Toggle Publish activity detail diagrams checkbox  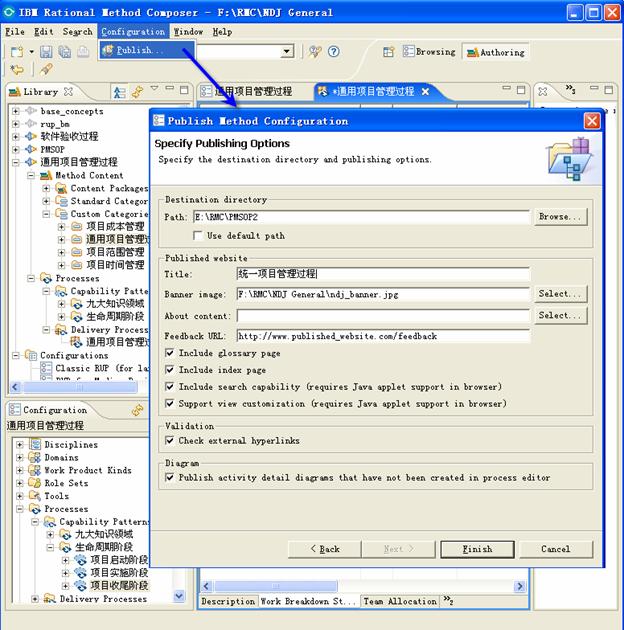(x=170, y=477)
